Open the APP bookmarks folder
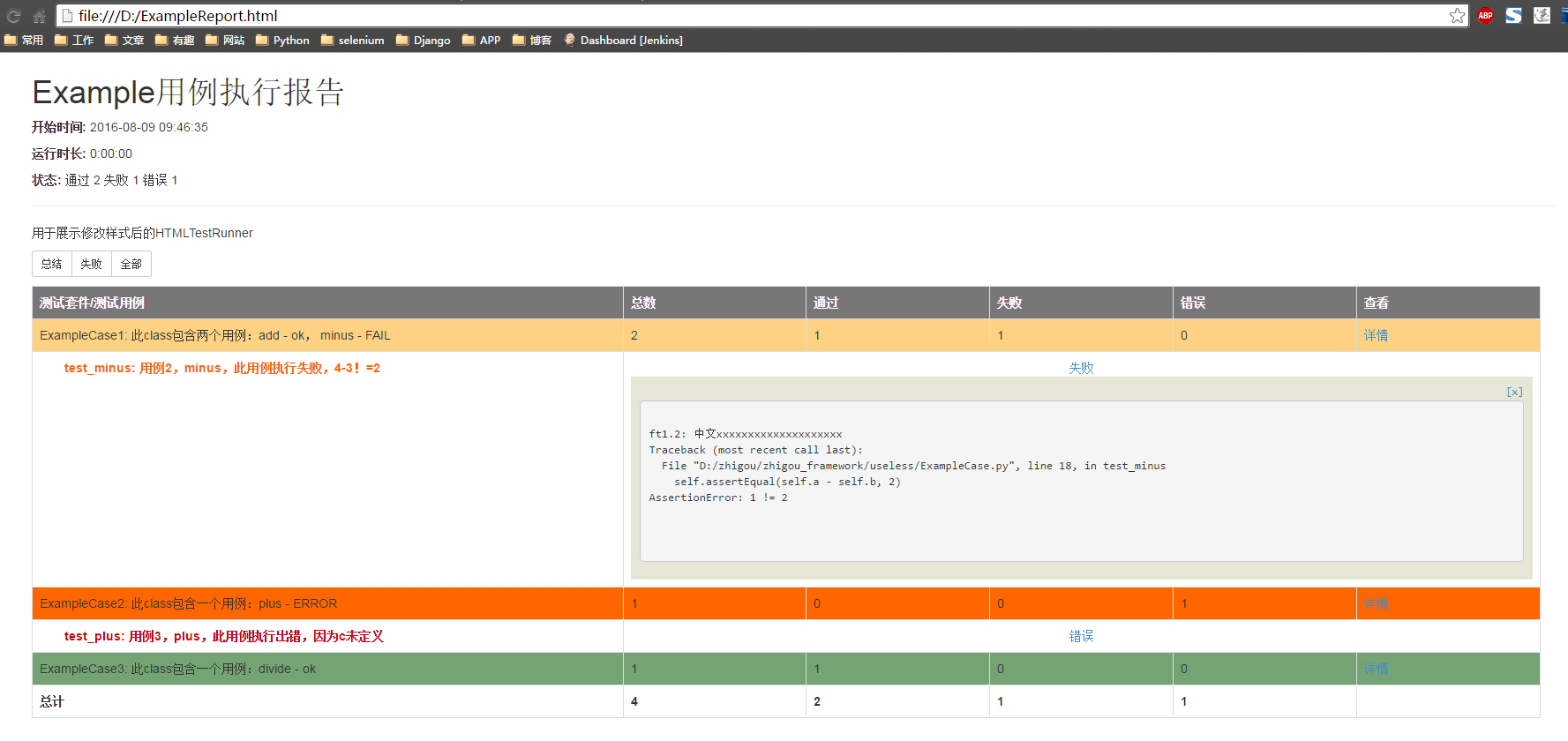This screenshot has height=741, width=1568. tap(482, 40)
